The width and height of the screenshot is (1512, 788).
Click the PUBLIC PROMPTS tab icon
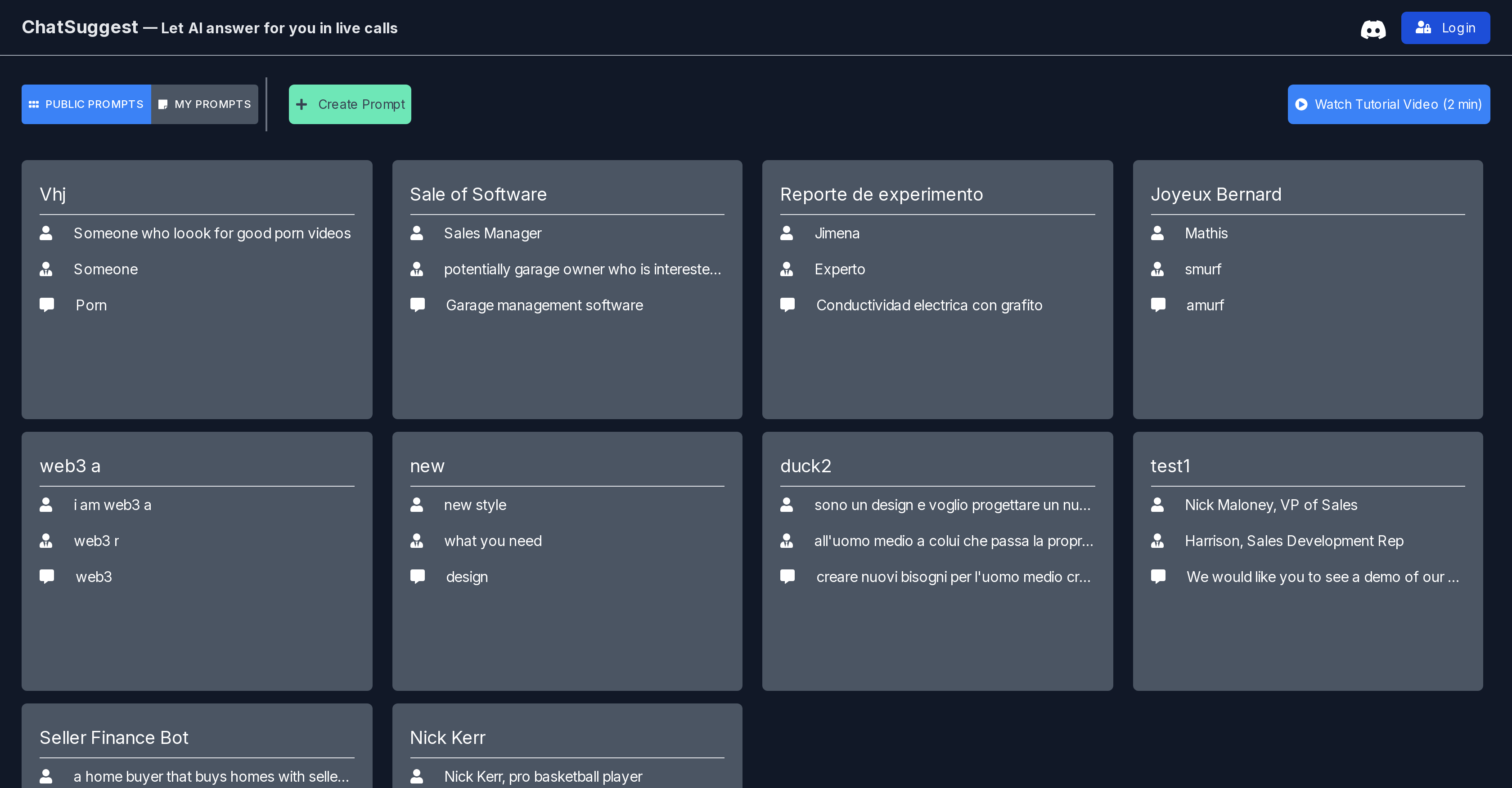pyautogui.click(x=34, y=104)
